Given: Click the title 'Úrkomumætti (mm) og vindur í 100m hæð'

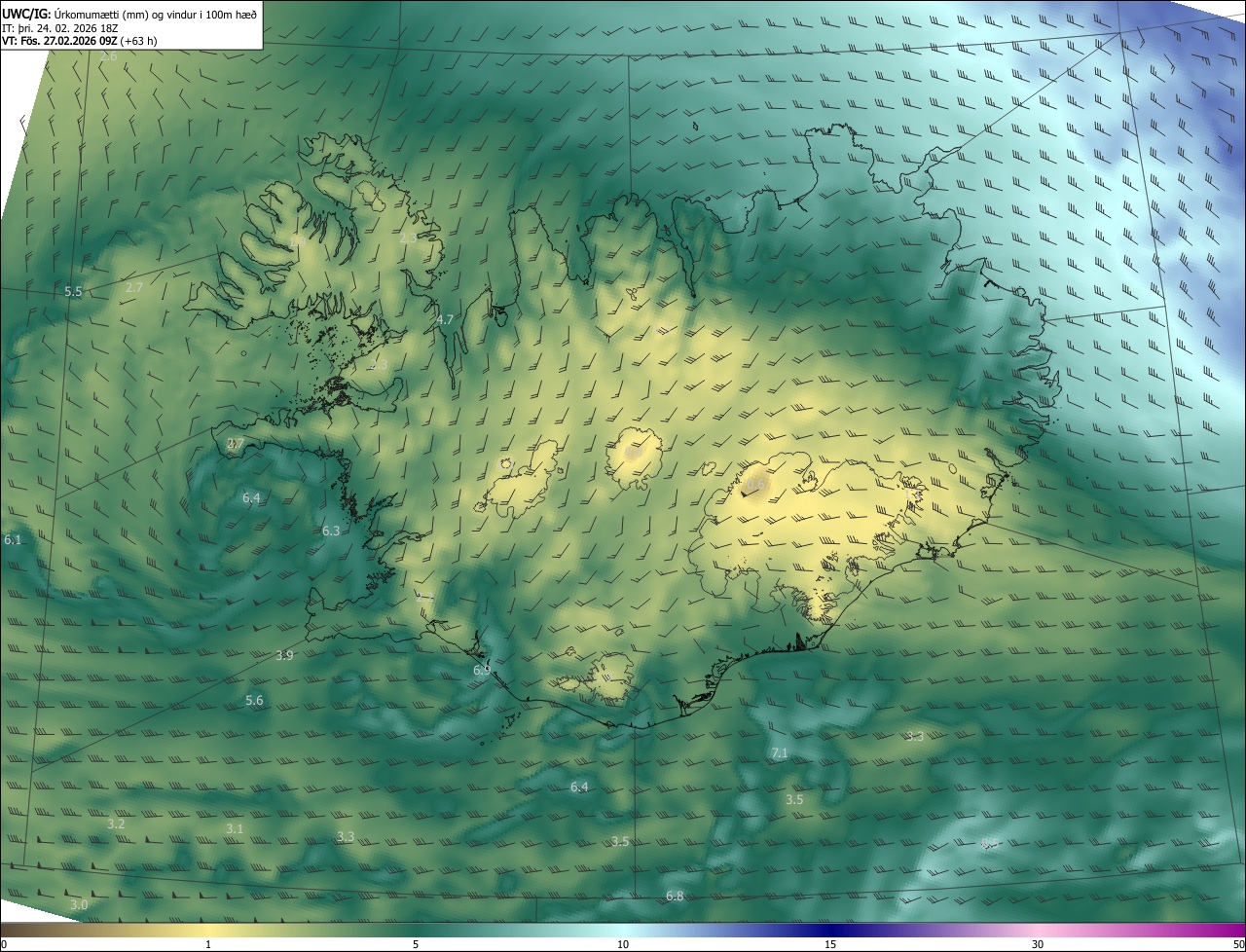Looking at the screenshot, I should 155,14.
